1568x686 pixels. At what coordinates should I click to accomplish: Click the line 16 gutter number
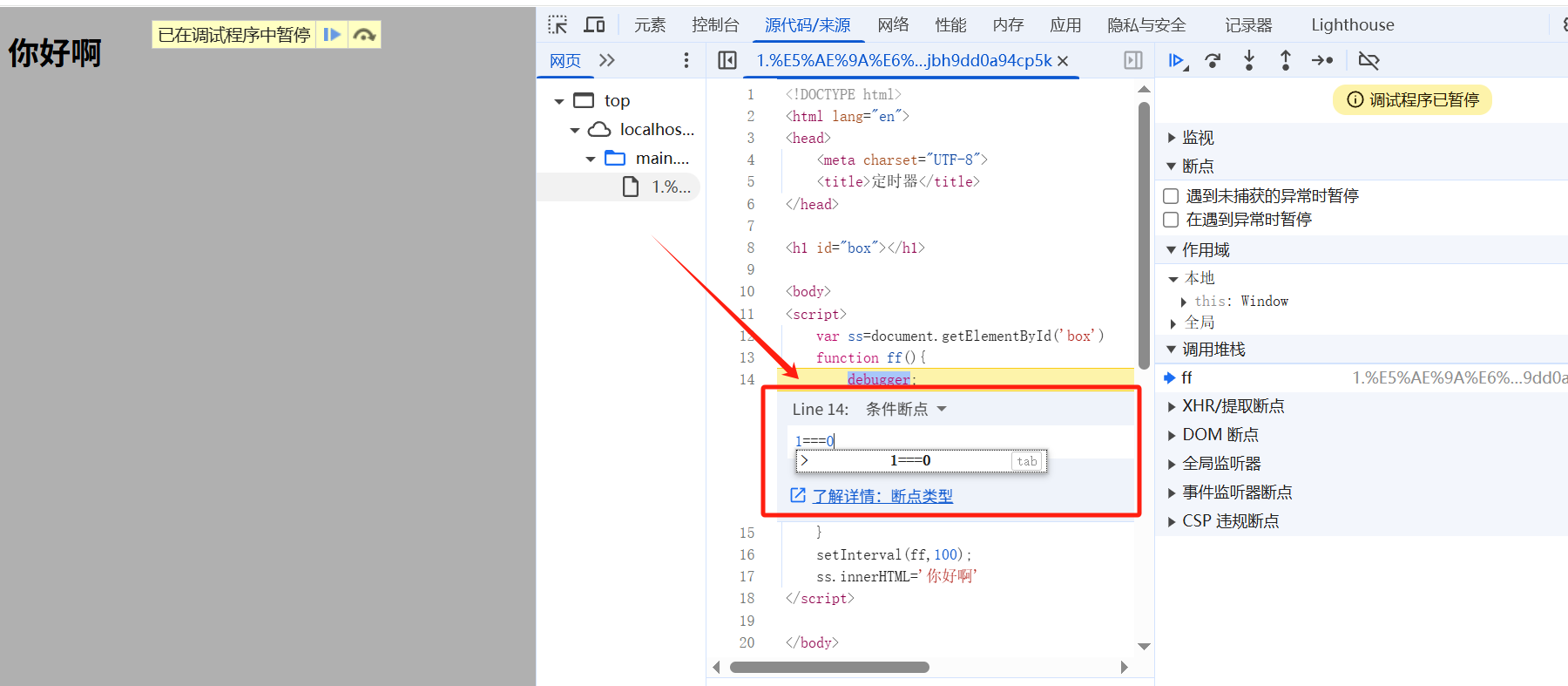coord(747,554)
